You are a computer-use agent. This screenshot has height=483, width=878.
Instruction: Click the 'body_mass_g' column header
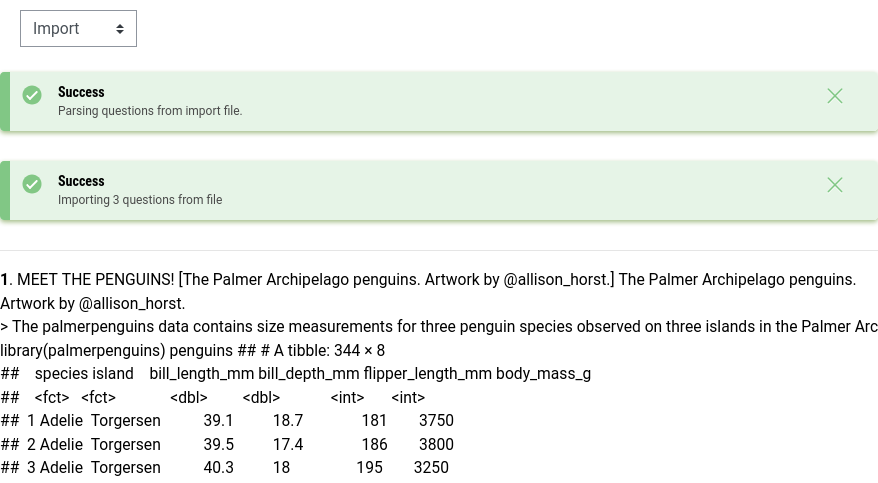pyautogui.click(x=543, y=374)
